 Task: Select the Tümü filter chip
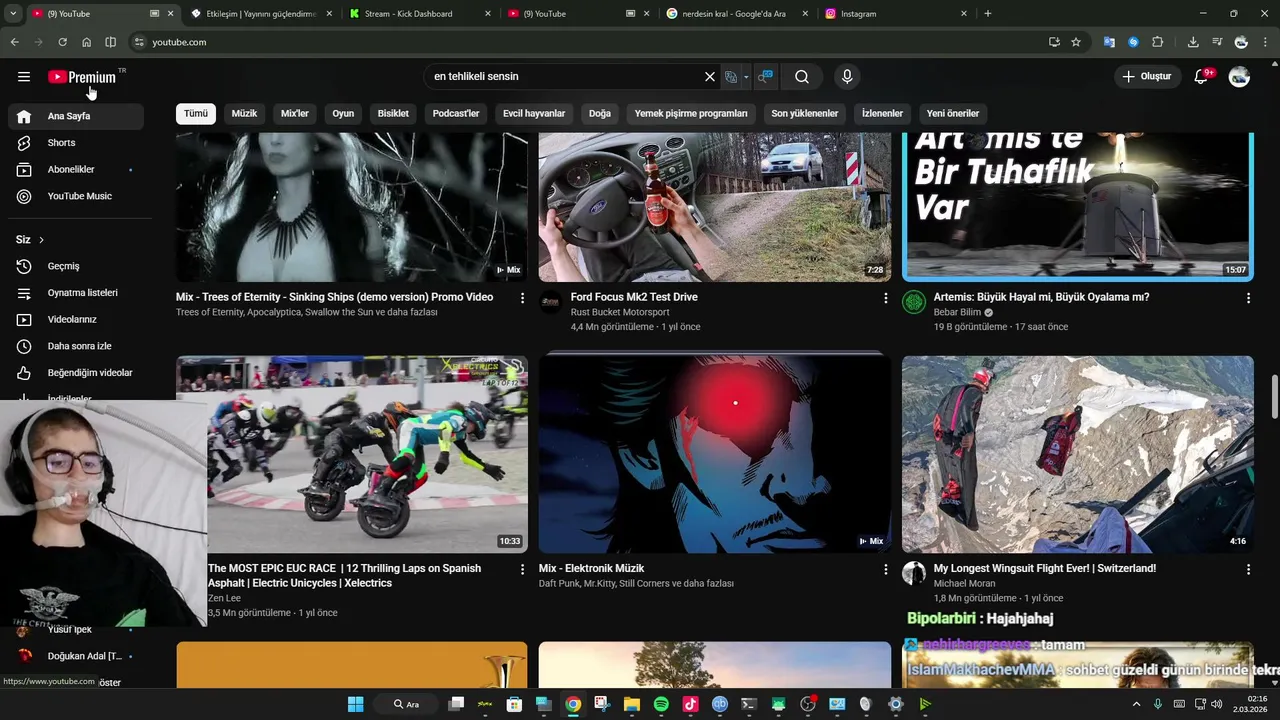(x=196, y=113)
